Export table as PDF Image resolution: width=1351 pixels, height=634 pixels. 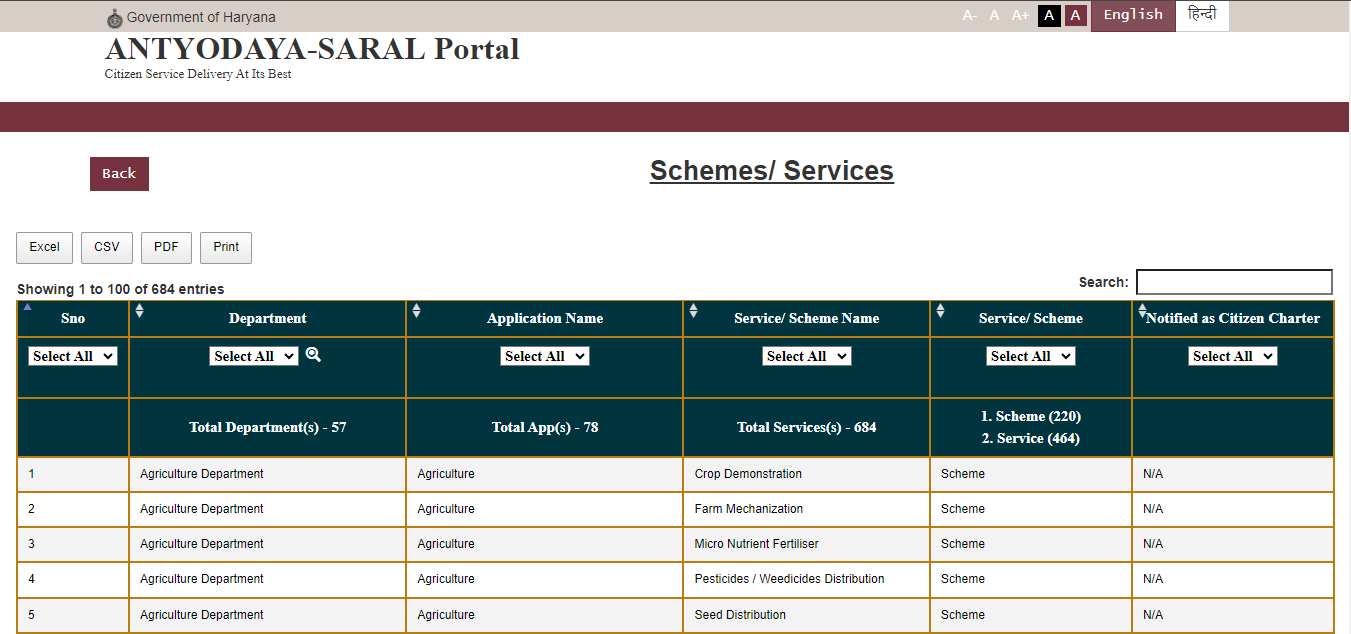click(x=166, y=248)
